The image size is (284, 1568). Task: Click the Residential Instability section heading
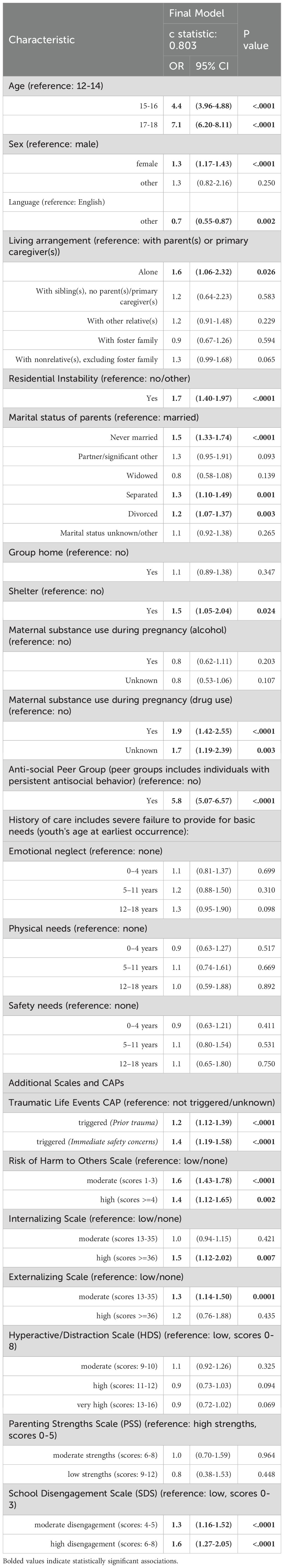(x=99, y=379)
